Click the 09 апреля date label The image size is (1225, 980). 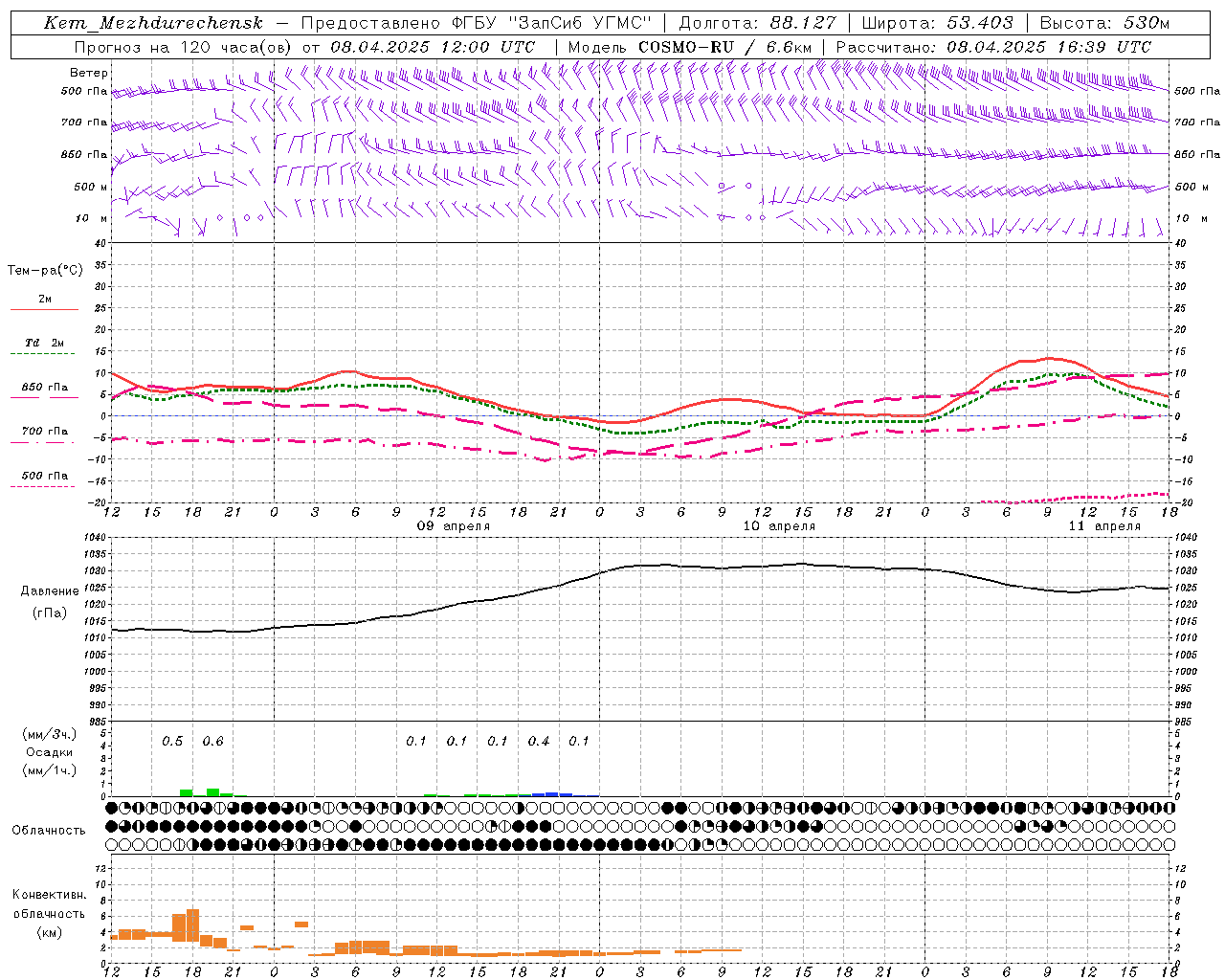tap(454, 526)
